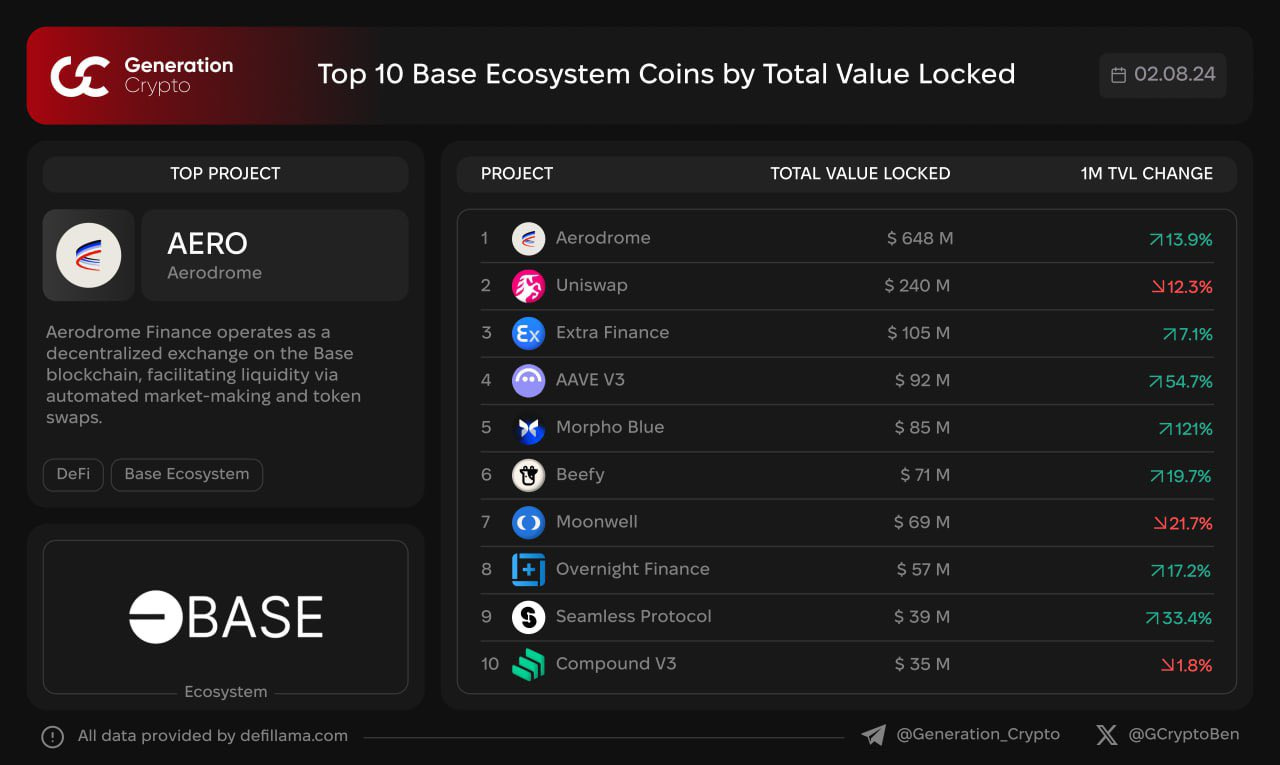Click the Aerodrome project name in row 1
This screenshot has height=765, width=1280.
point(603,238)
